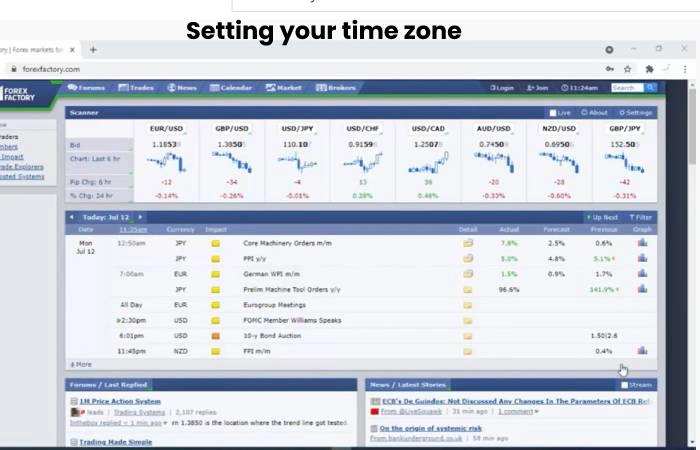The width and height of the screenshot is (700, 450).
Task: Open detail folder for German WPI m/m
Action: click(468, 274)
